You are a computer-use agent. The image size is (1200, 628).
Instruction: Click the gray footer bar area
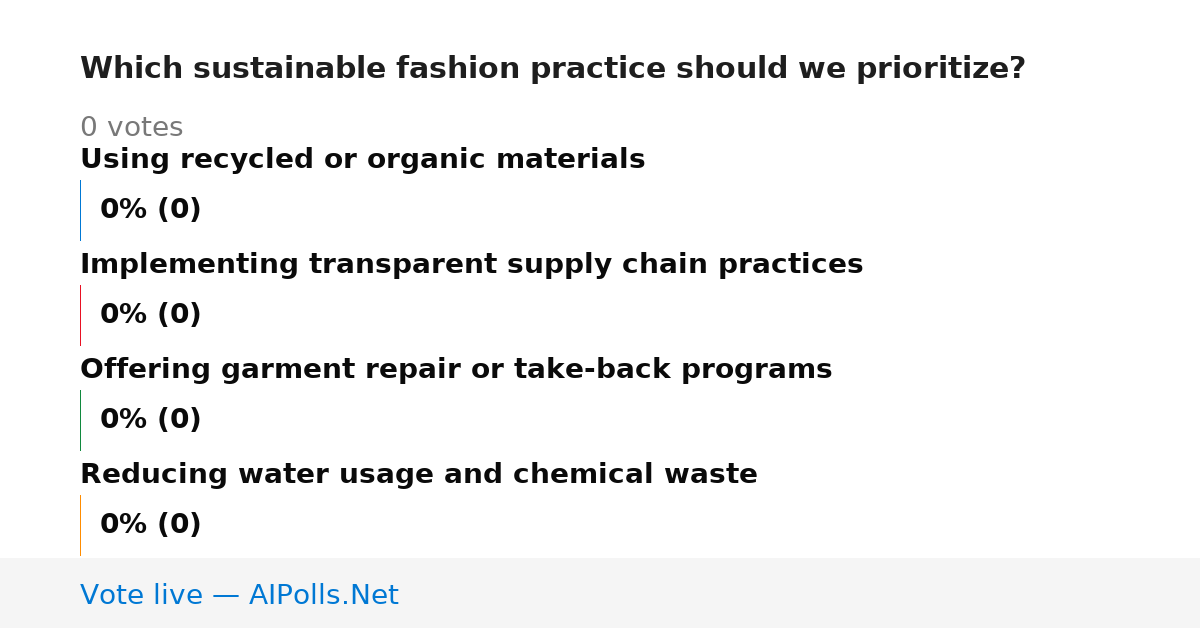600,593
